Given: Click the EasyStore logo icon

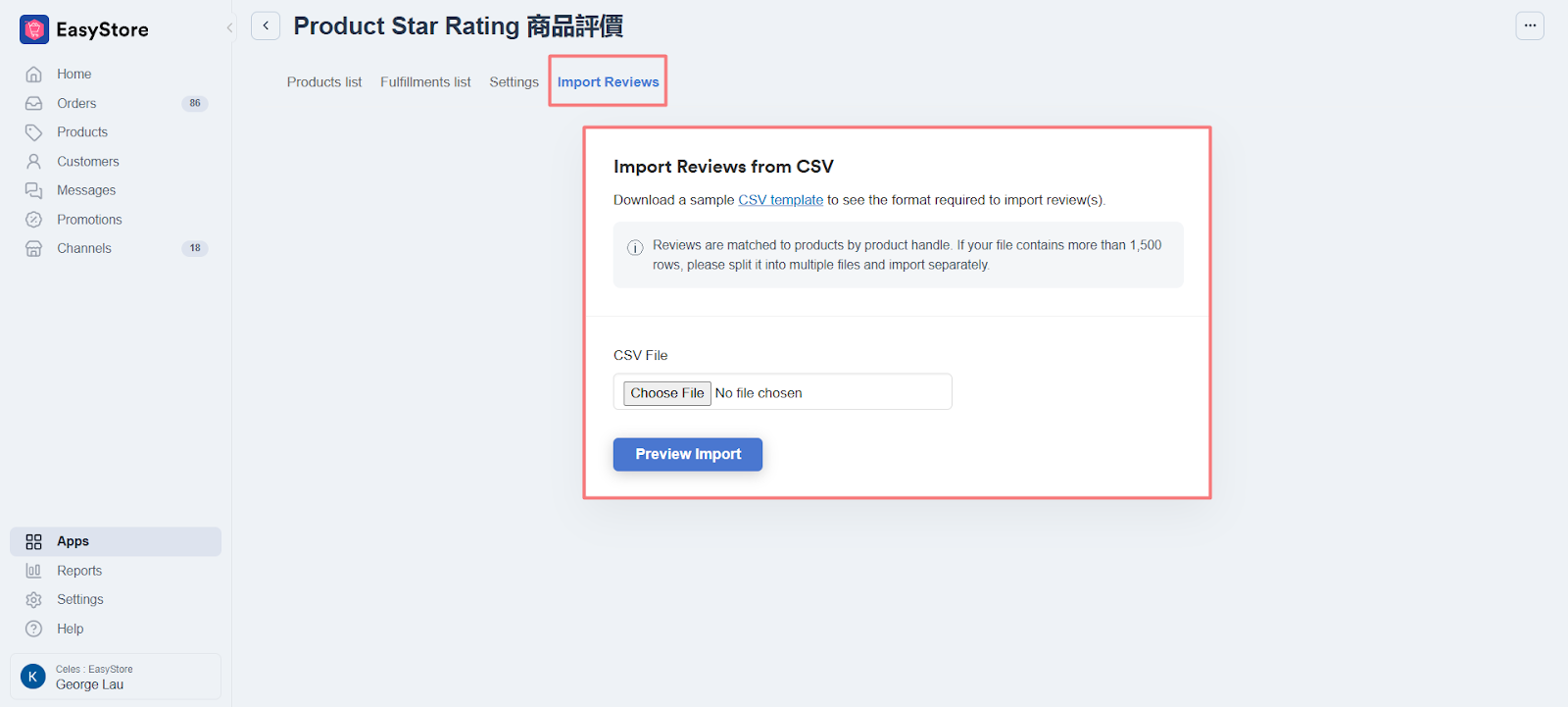Looking at the screenshot, I should click(x=34, y=29).
